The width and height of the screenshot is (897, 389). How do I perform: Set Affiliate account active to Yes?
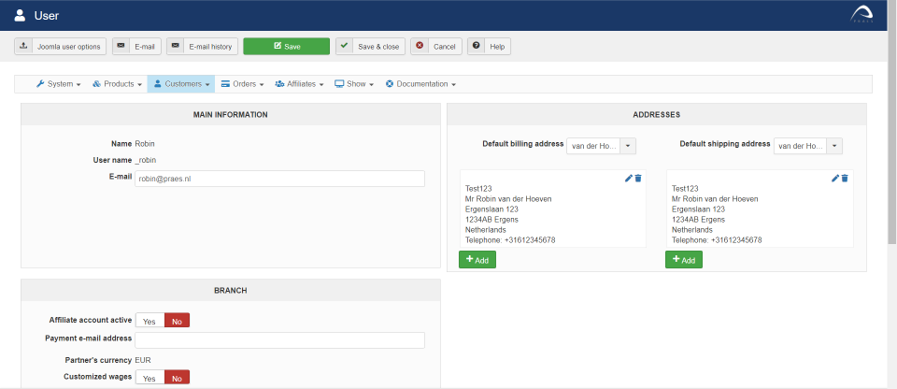[150, 321]
